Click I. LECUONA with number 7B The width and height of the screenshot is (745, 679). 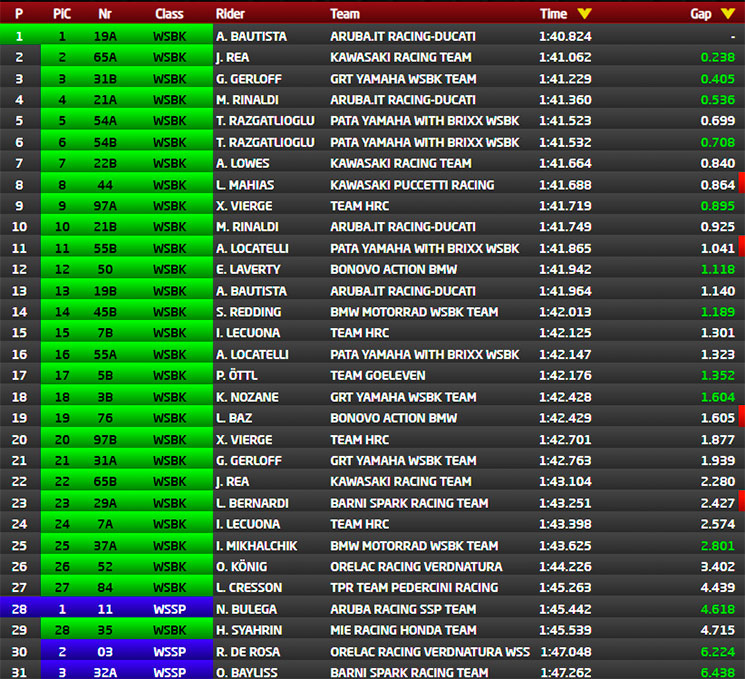pyautogui.click(x=248, y=333)
